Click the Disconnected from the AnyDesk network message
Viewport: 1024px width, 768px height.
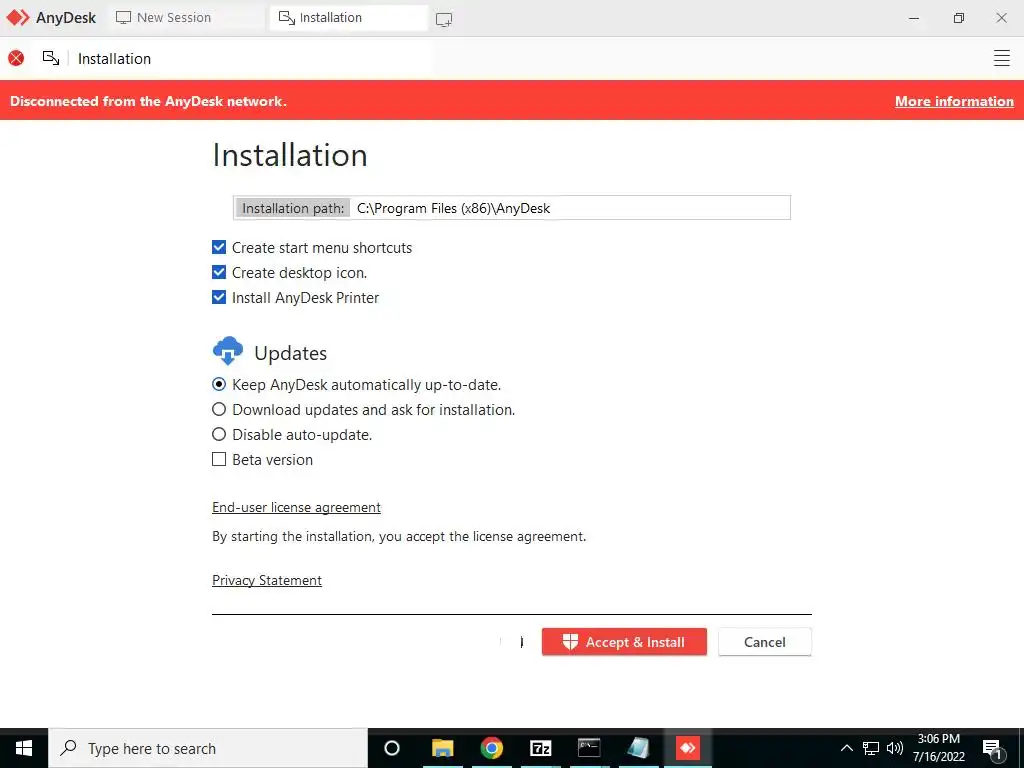148,101
